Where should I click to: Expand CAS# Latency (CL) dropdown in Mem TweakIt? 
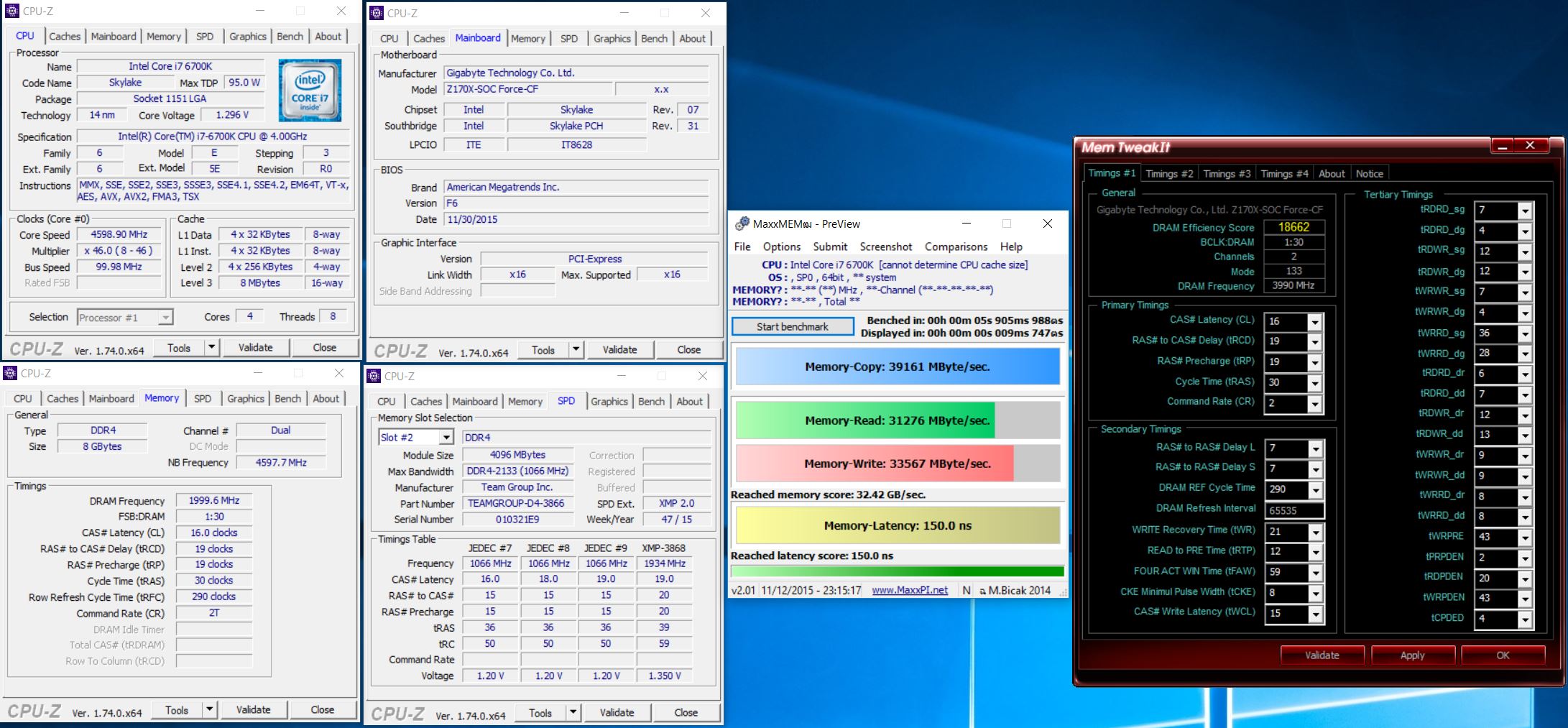[x=1314, y=322]
